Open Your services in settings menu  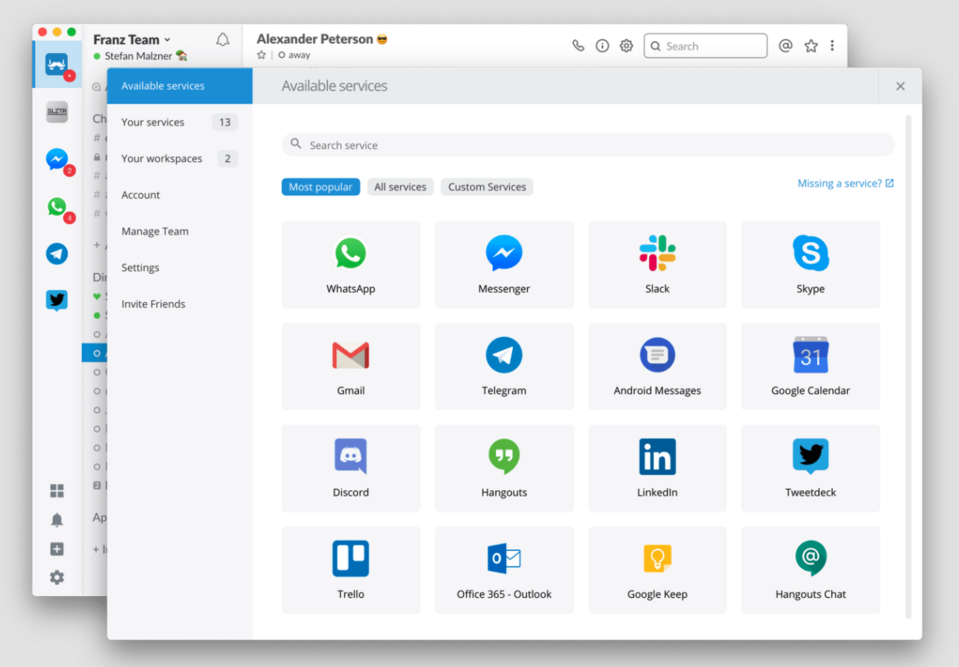click(153, 122)
